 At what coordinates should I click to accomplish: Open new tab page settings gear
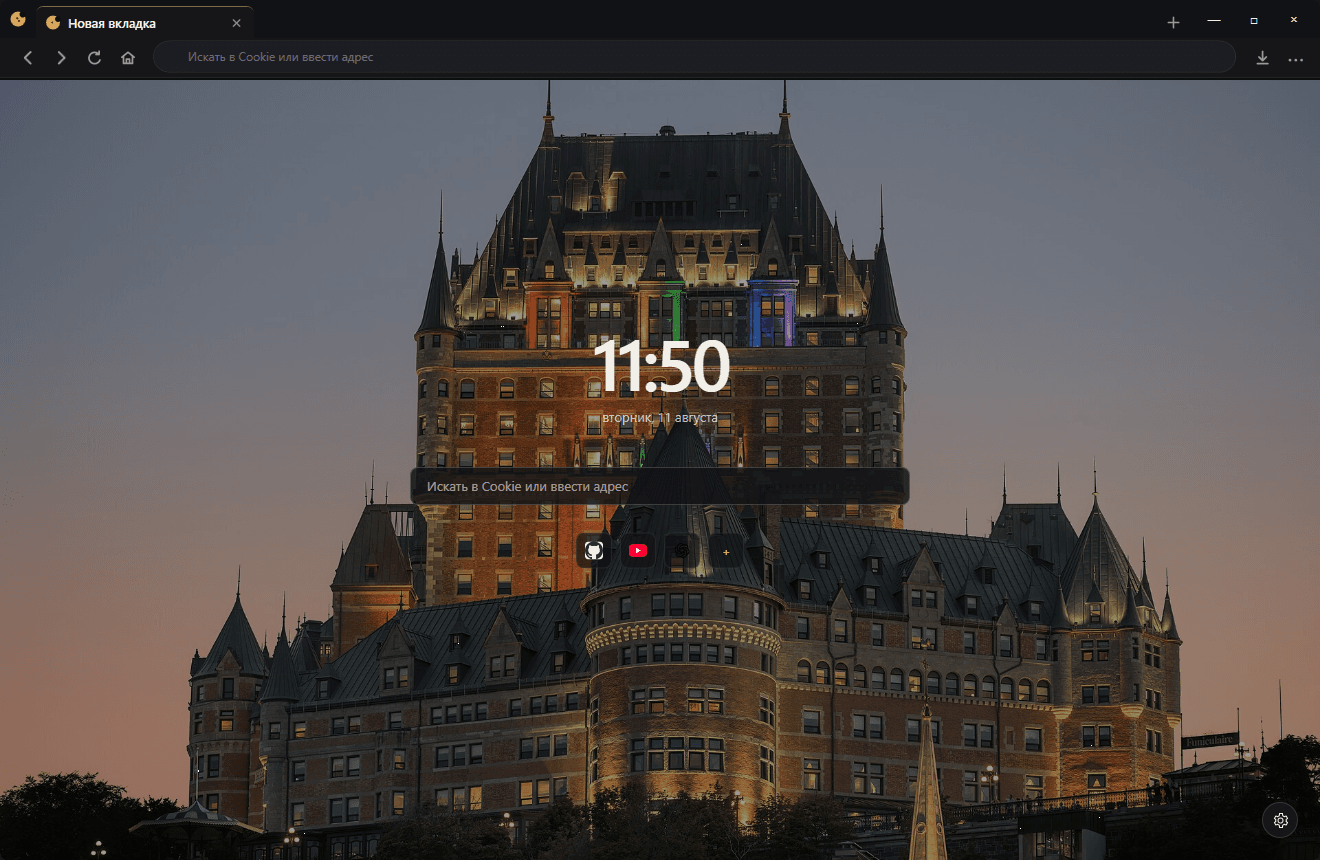[x=1280, y=821]
